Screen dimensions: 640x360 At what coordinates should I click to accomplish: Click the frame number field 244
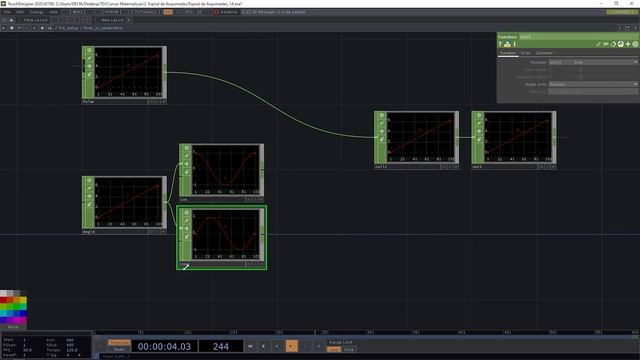(x=221, y=347)
